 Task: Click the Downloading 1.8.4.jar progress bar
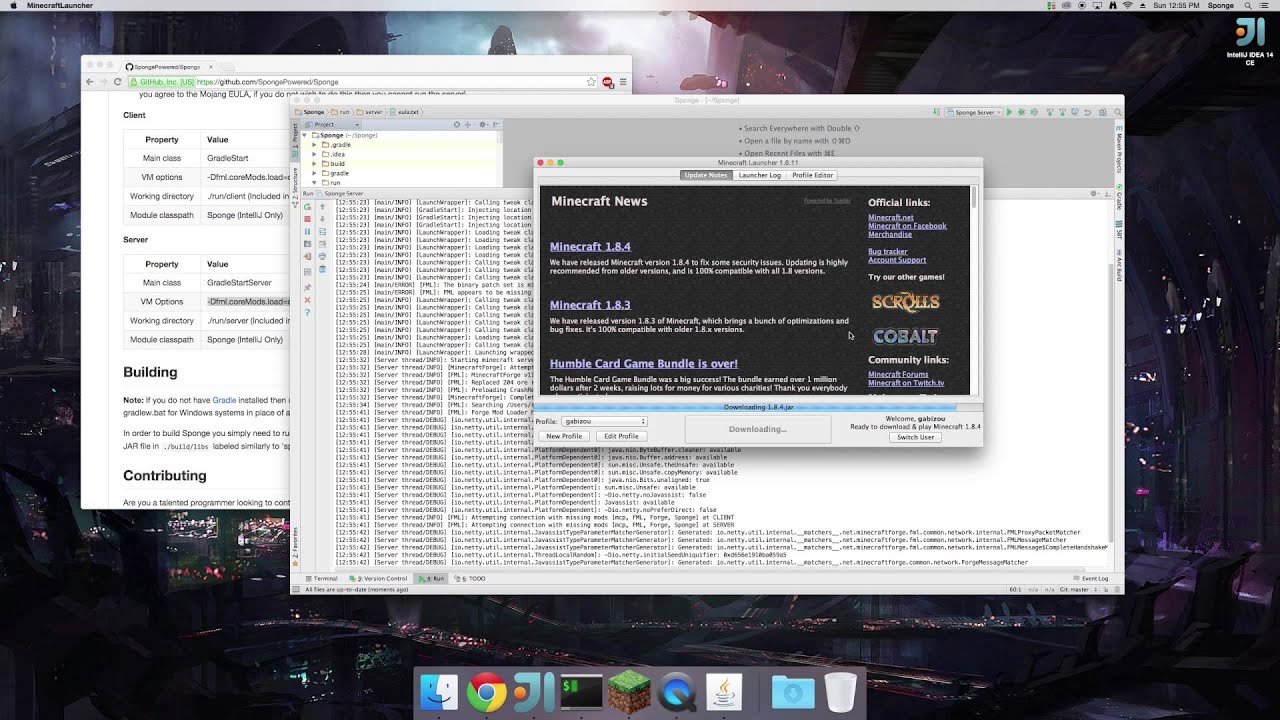[x=758, y=407]
